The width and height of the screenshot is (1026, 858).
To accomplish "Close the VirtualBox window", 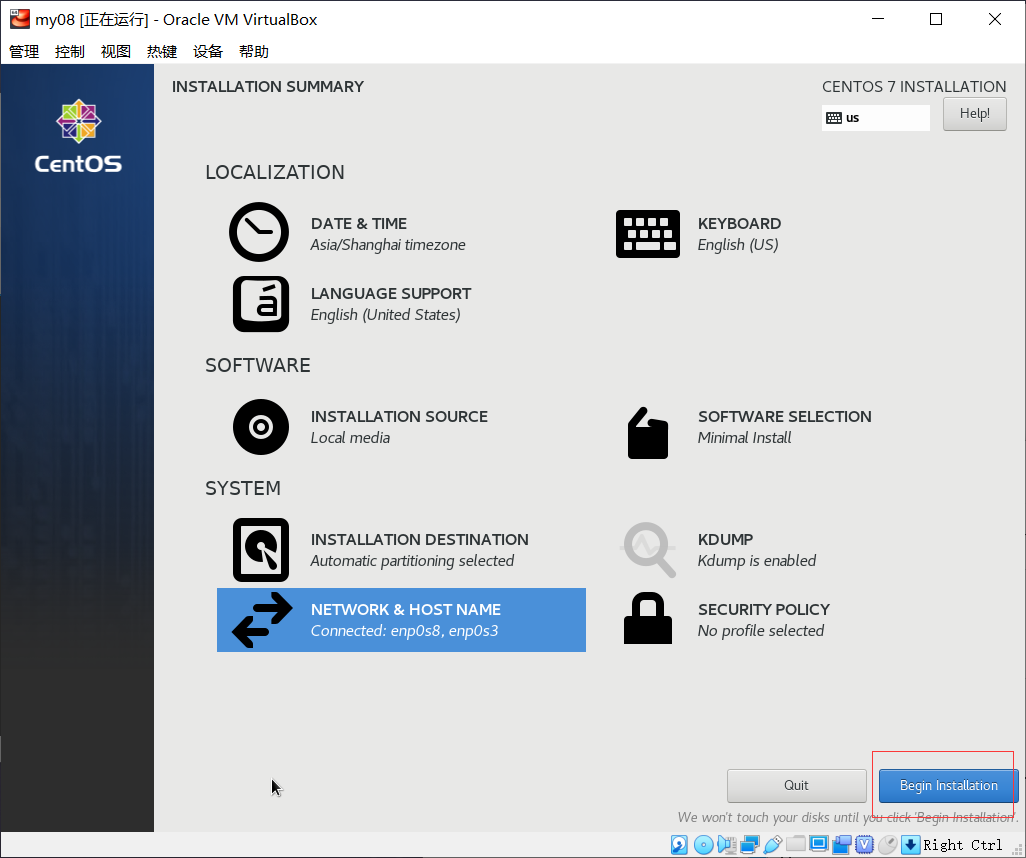I will tap(995, 19).
